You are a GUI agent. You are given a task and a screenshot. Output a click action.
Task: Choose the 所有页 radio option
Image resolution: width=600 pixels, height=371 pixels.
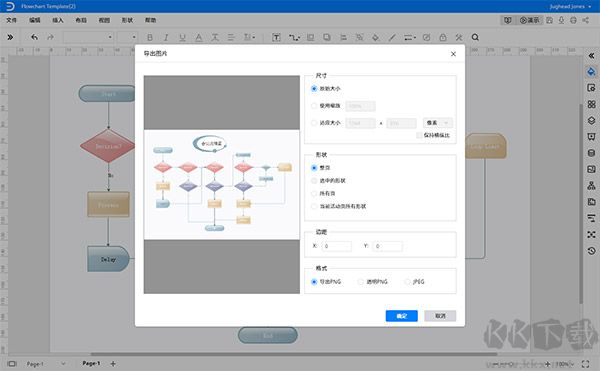[314, 194]
